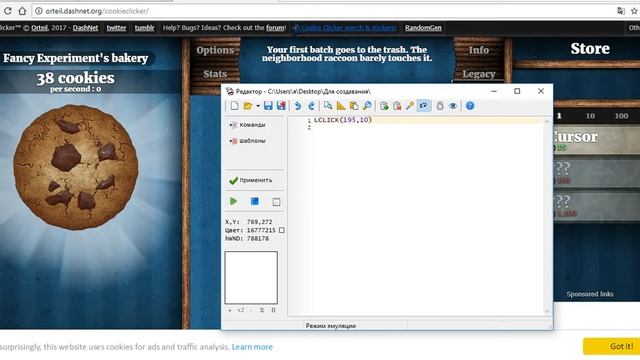This screenshot has height=360, width=640.
Task: Click the browser address bar URL
Action: click(x=97, y=11)
